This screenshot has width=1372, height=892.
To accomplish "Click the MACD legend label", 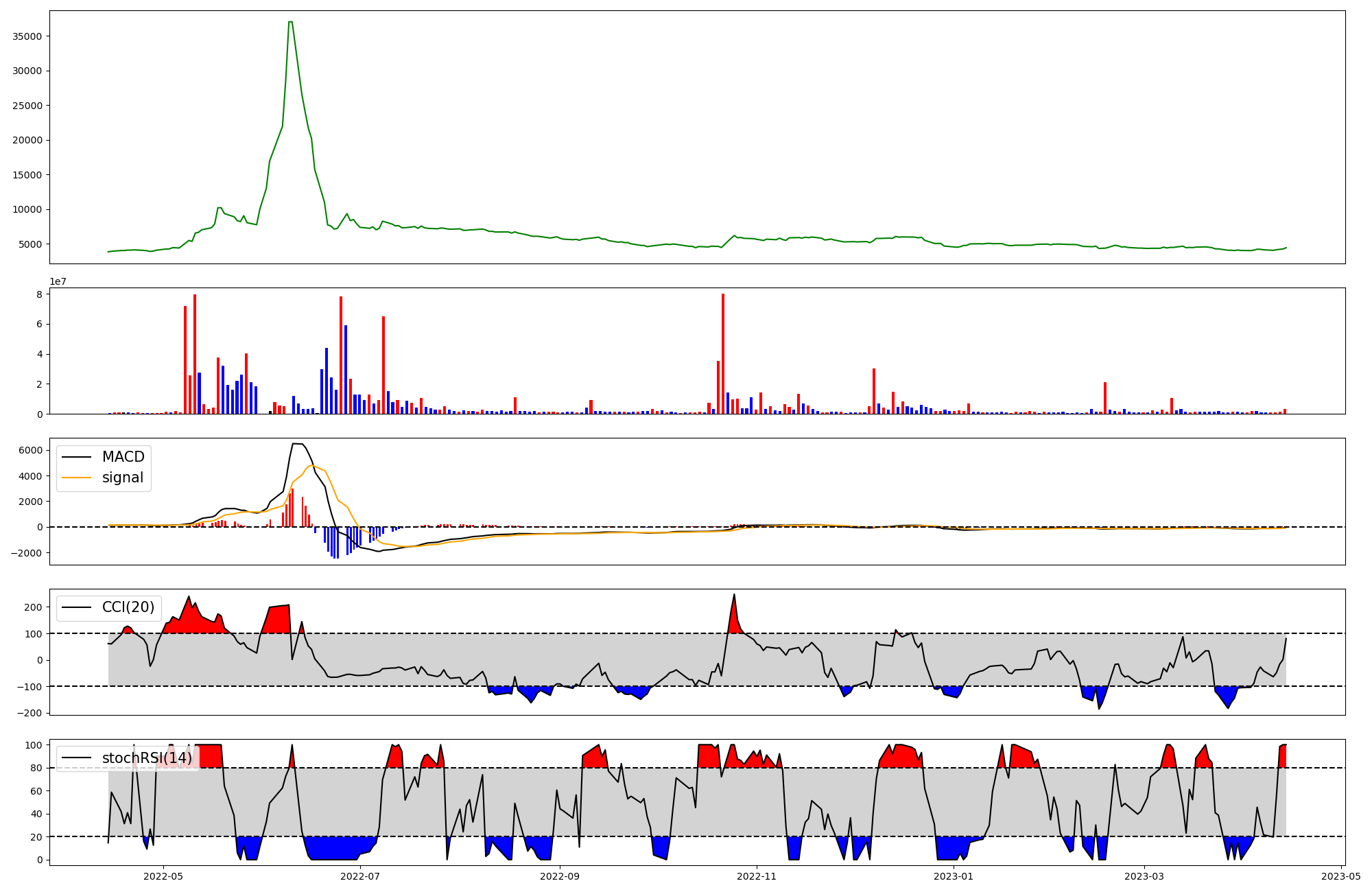I will 123,457.
